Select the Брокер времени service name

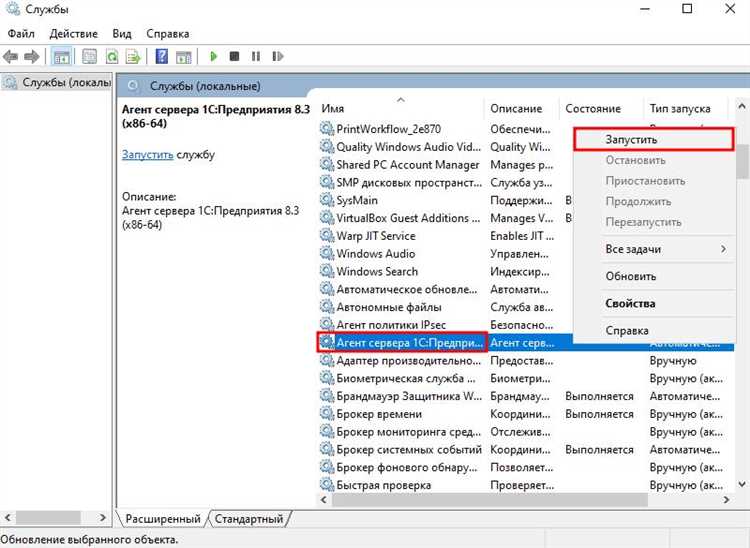pyautogui.click(x=379, y=414)
